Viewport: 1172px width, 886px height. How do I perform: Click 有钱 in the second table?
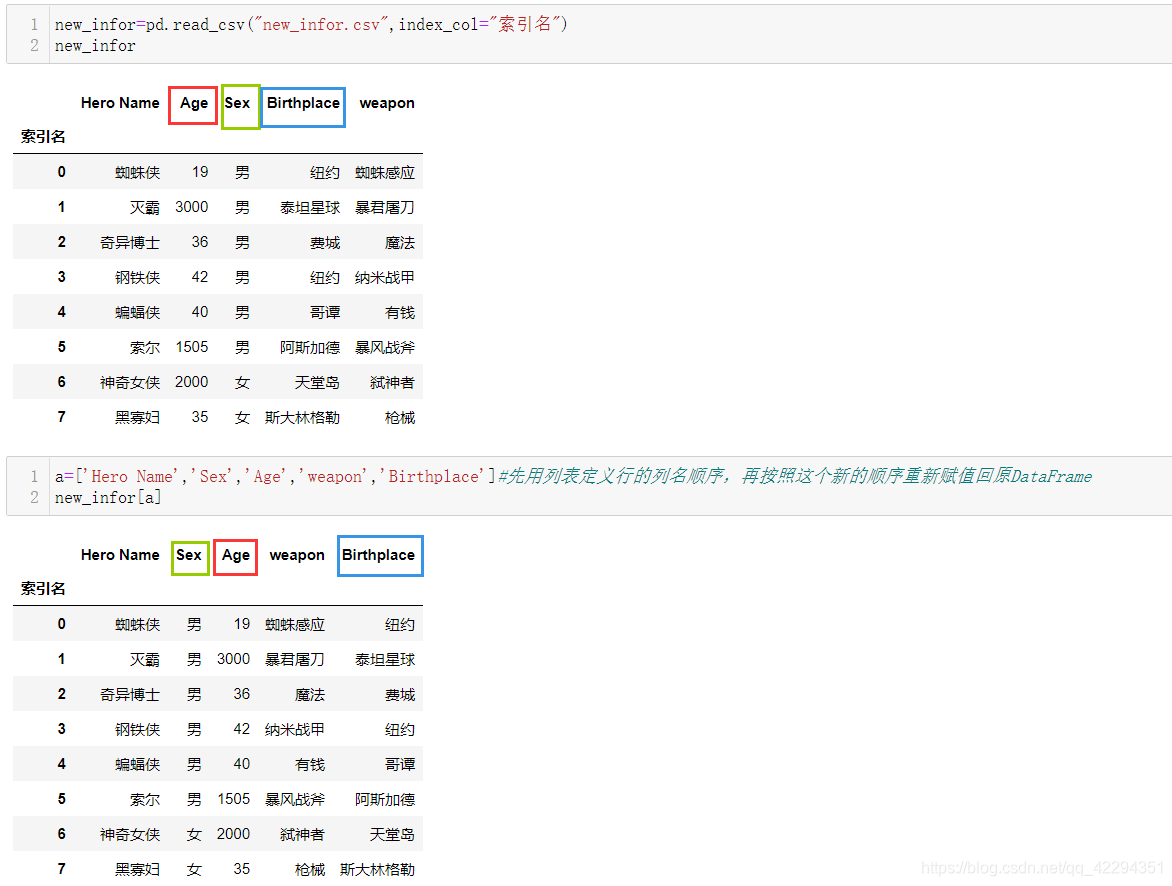310,764
